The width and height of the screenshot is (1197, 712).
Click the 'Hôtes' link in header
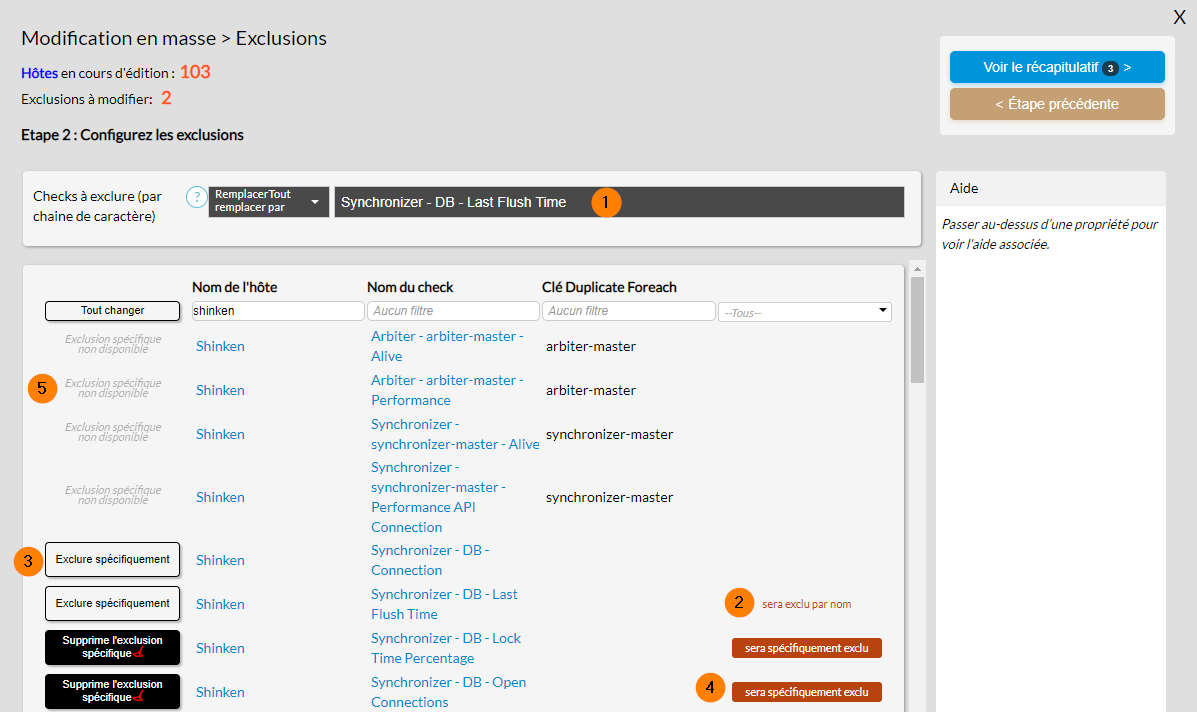click(39, 73)
